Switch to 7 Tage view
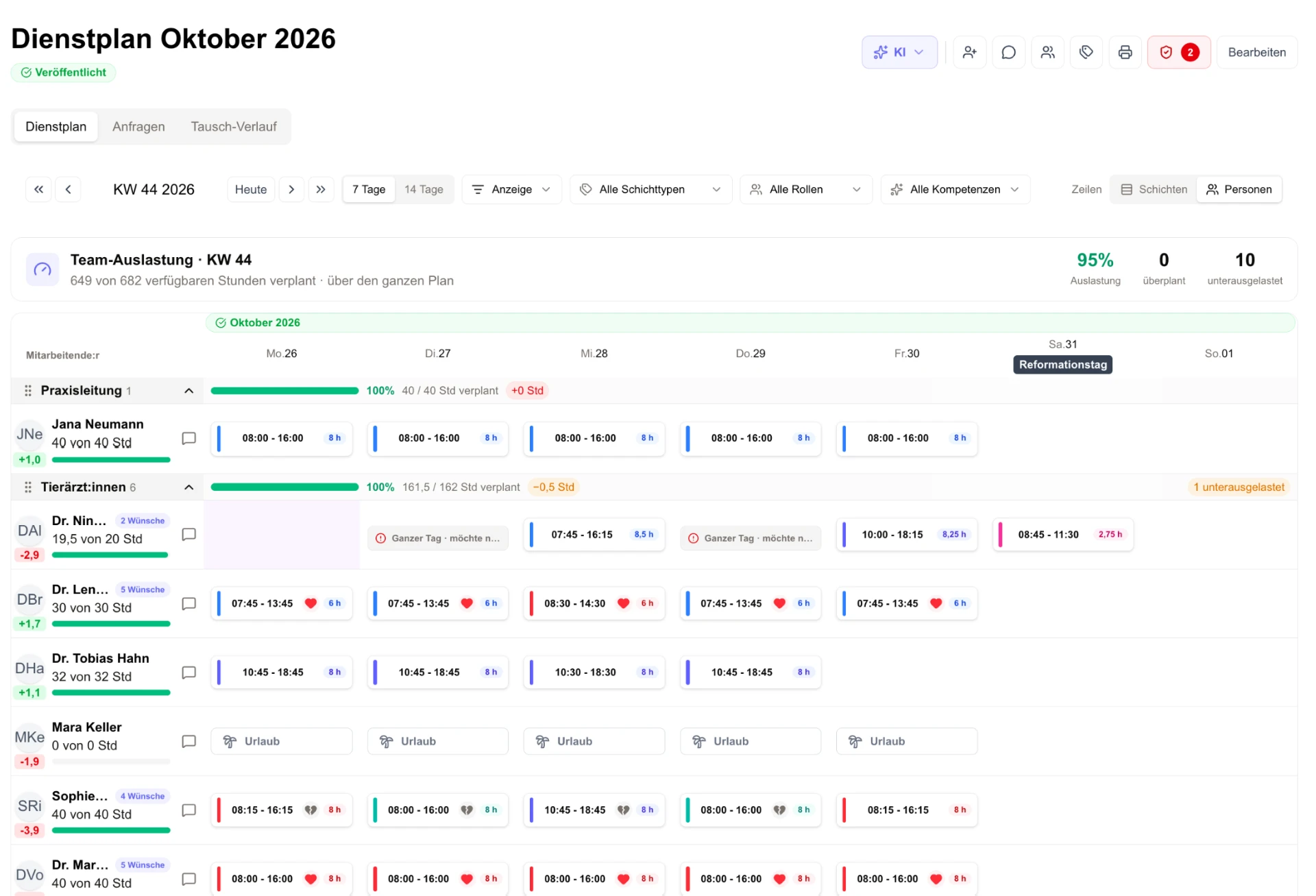This screenshot has width=1316, height=896. tap(369, 189)
